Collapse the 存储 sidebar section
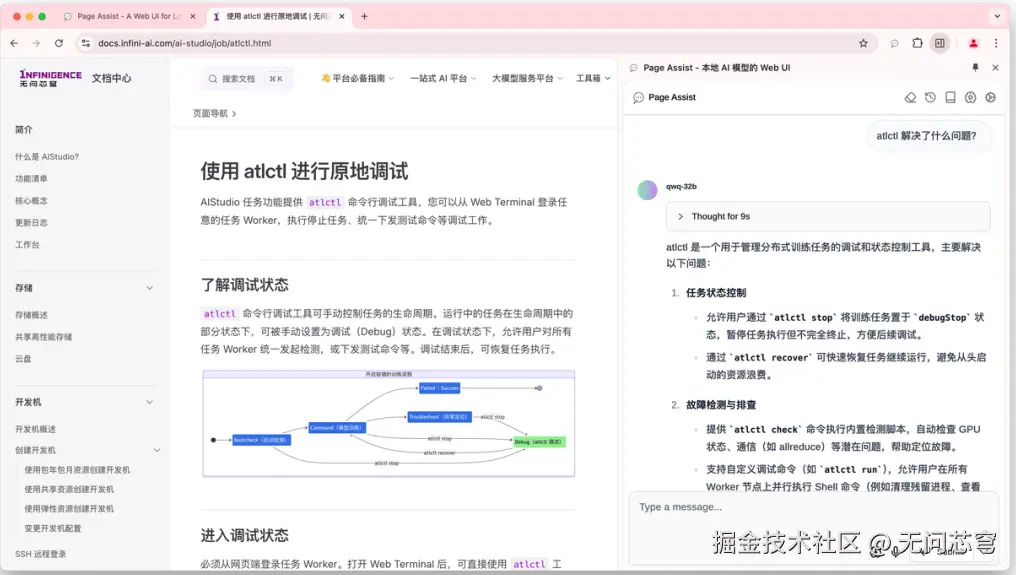The image size is (1016, 575). 150,288
